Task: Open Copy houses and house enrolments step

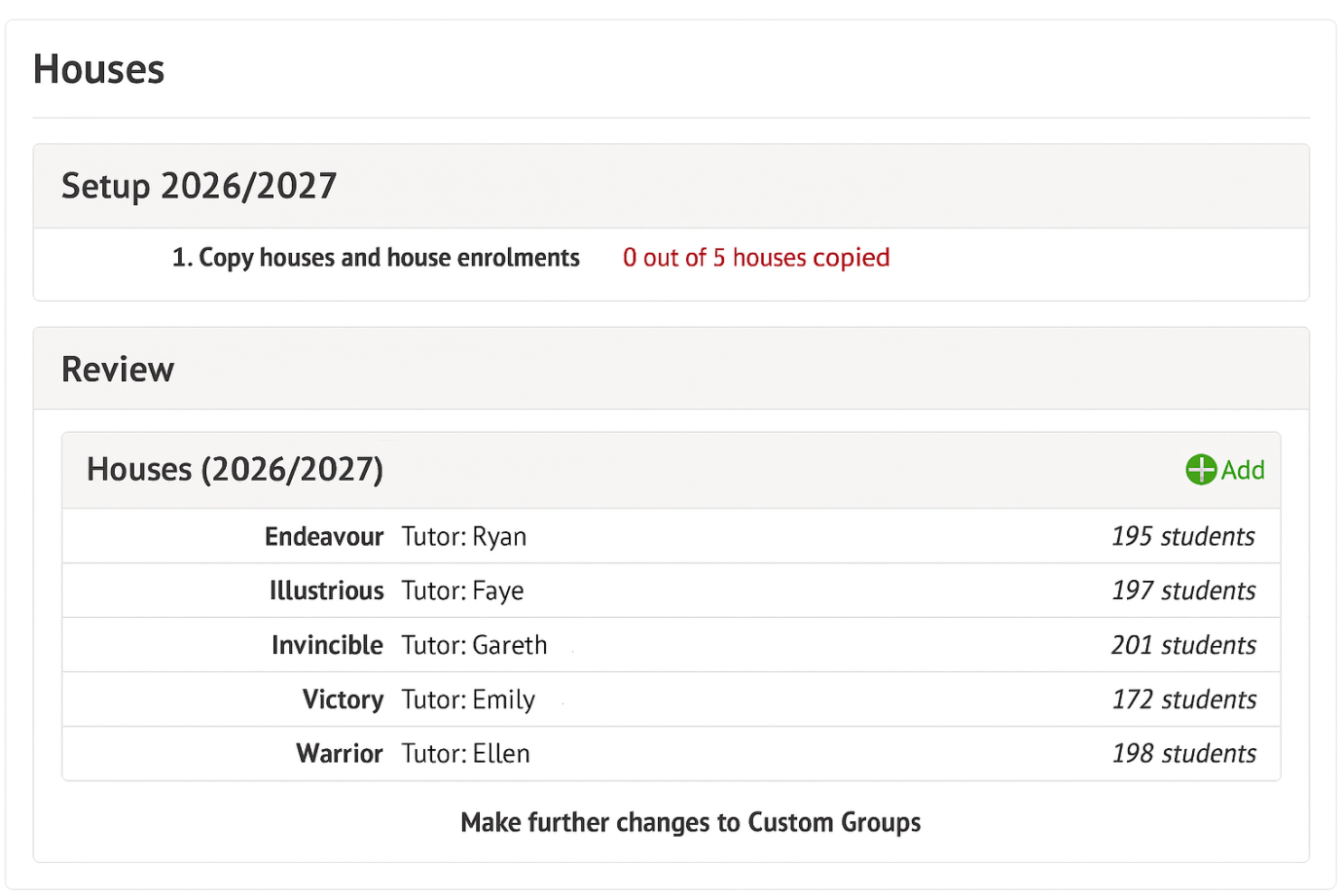Action: point(376,258)
